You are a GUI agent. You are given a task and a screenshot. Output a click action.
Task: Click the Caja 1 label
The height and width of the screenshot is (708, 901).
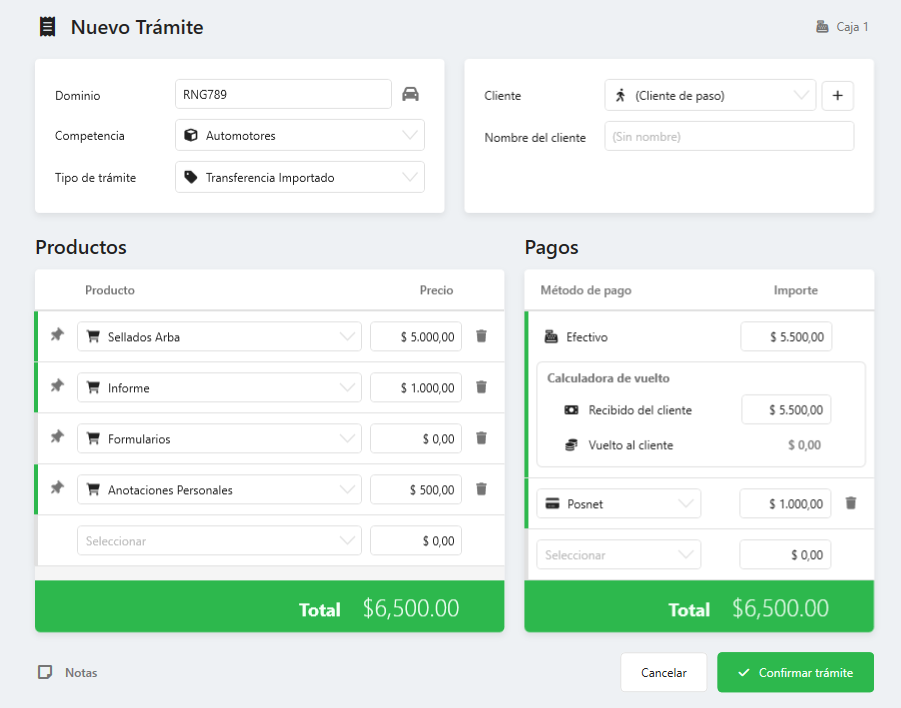point(852,27)
